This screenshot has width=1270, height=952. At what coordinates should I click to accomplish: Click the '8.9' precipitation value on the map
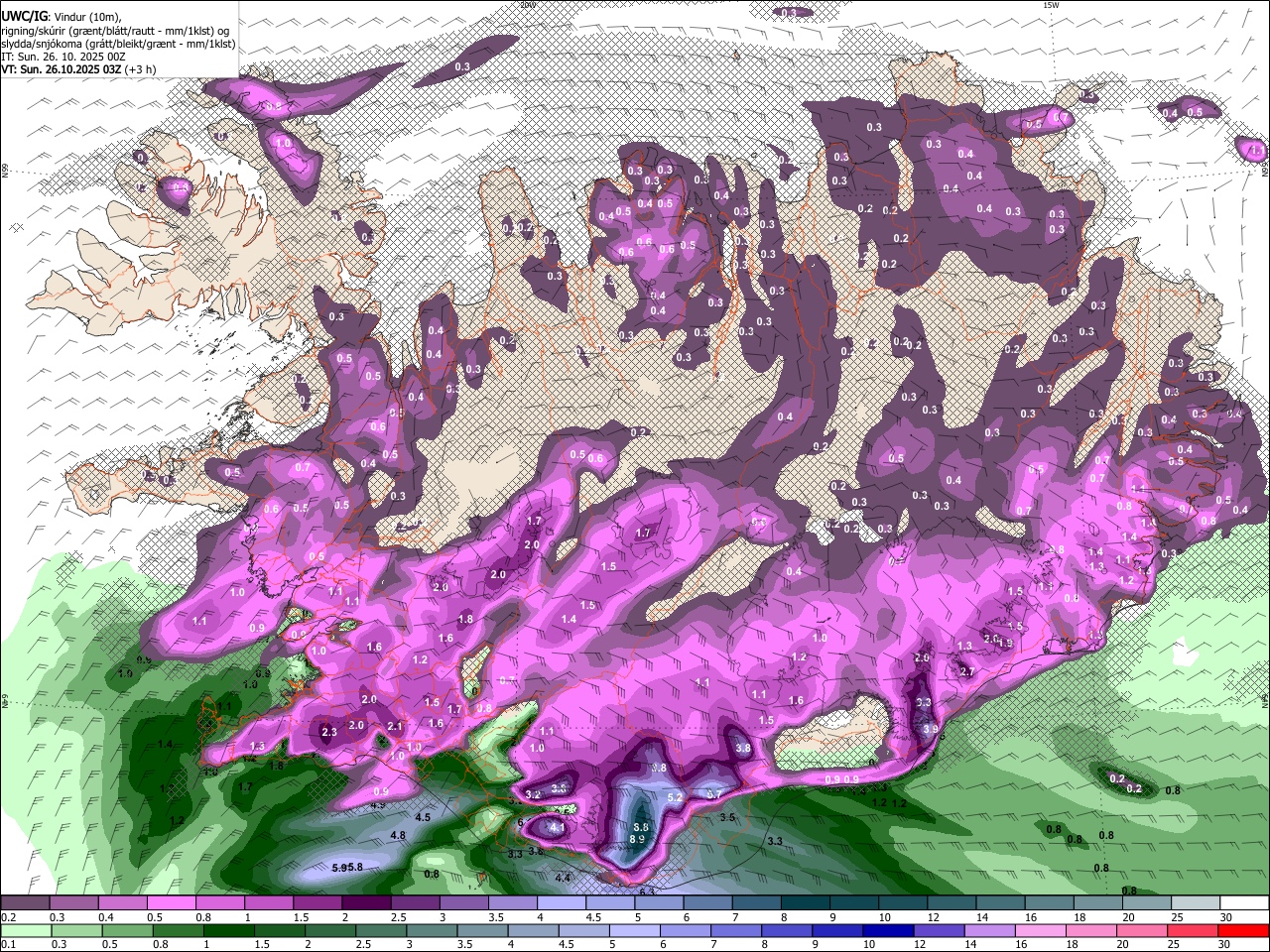pos(637,840)
